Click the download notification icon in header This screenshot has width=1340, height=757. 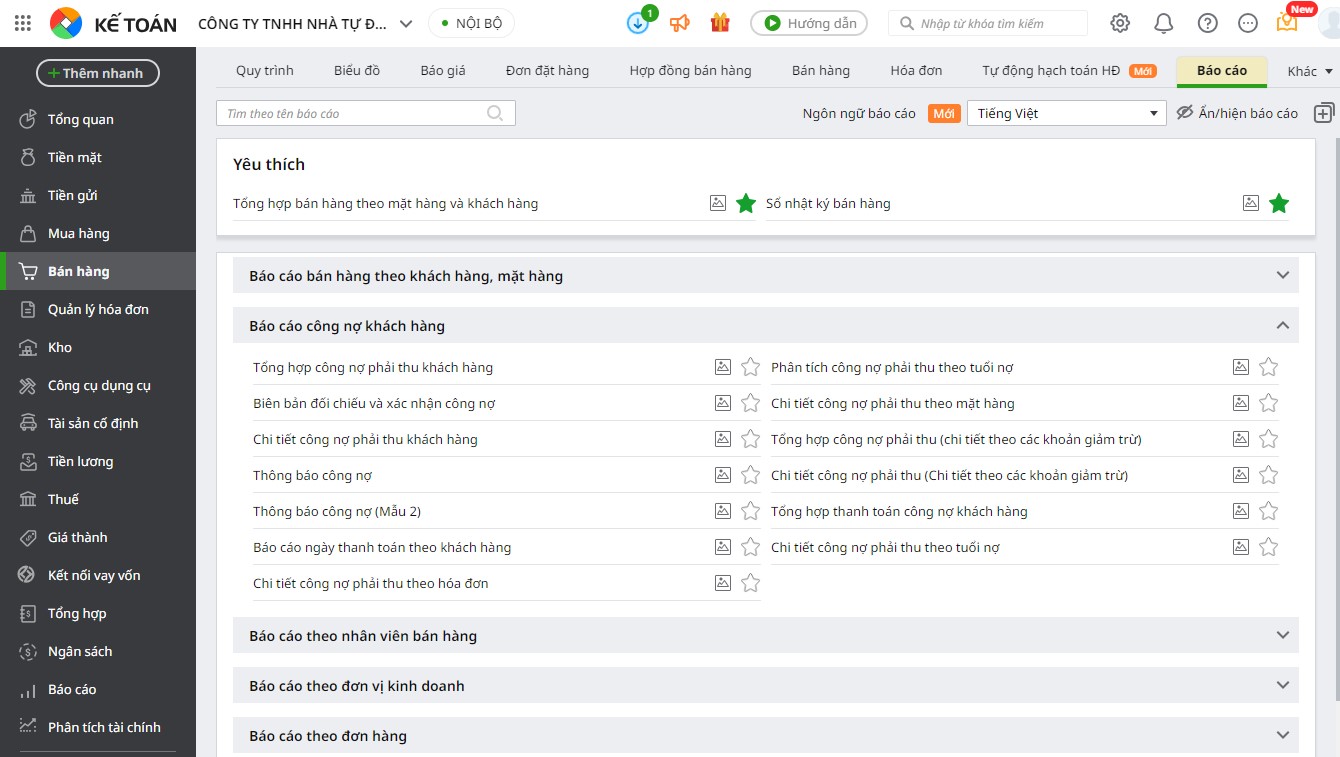tap(638, 23)
